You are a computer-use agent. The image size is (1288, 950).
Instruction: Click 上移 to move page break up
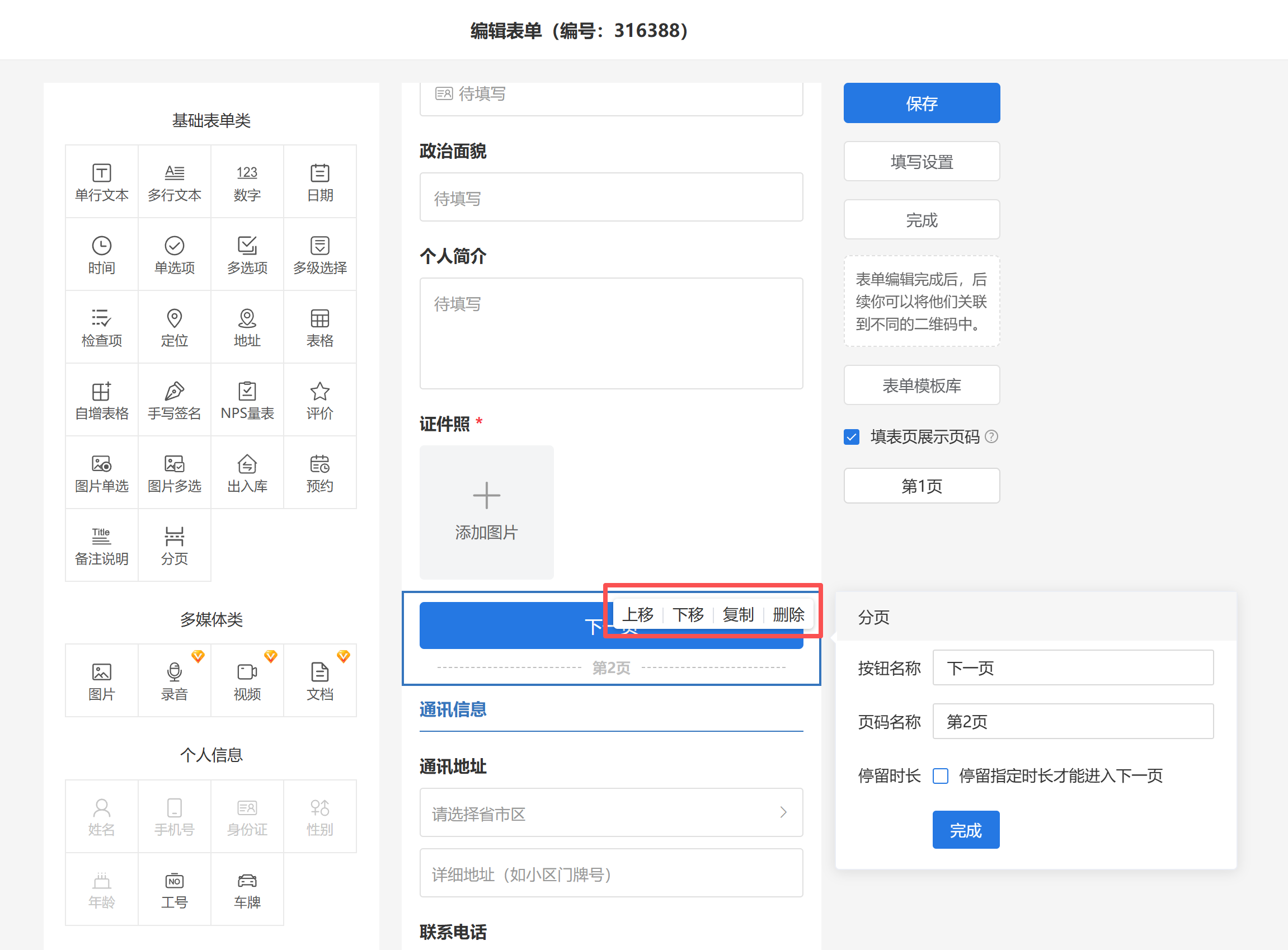638,615
